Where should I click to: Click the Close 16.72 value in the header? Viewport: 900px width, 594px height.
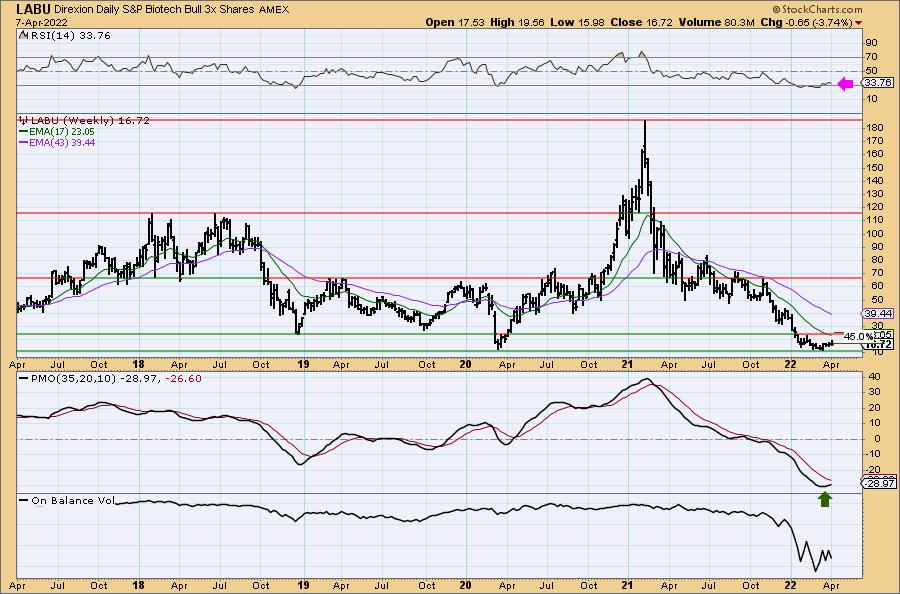point(641,22)
